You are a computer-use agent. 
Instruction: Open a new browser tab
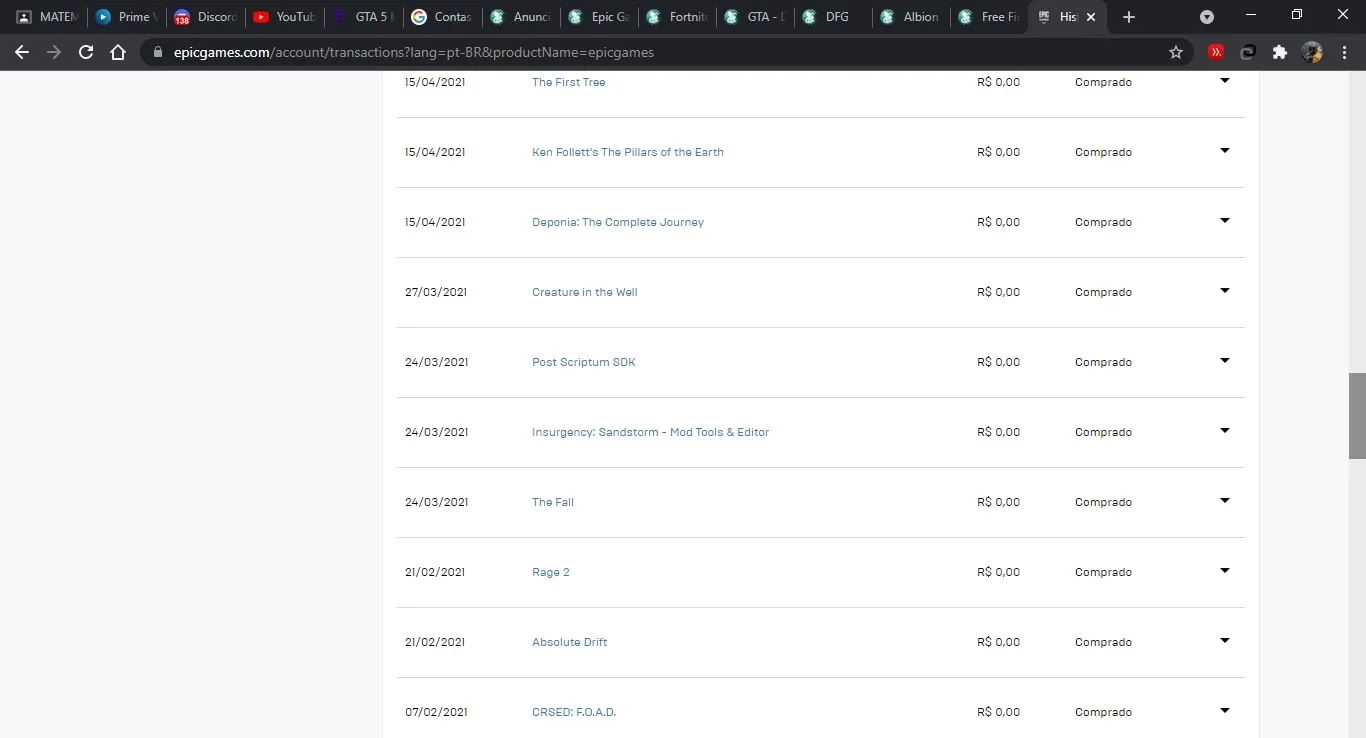1129,17
